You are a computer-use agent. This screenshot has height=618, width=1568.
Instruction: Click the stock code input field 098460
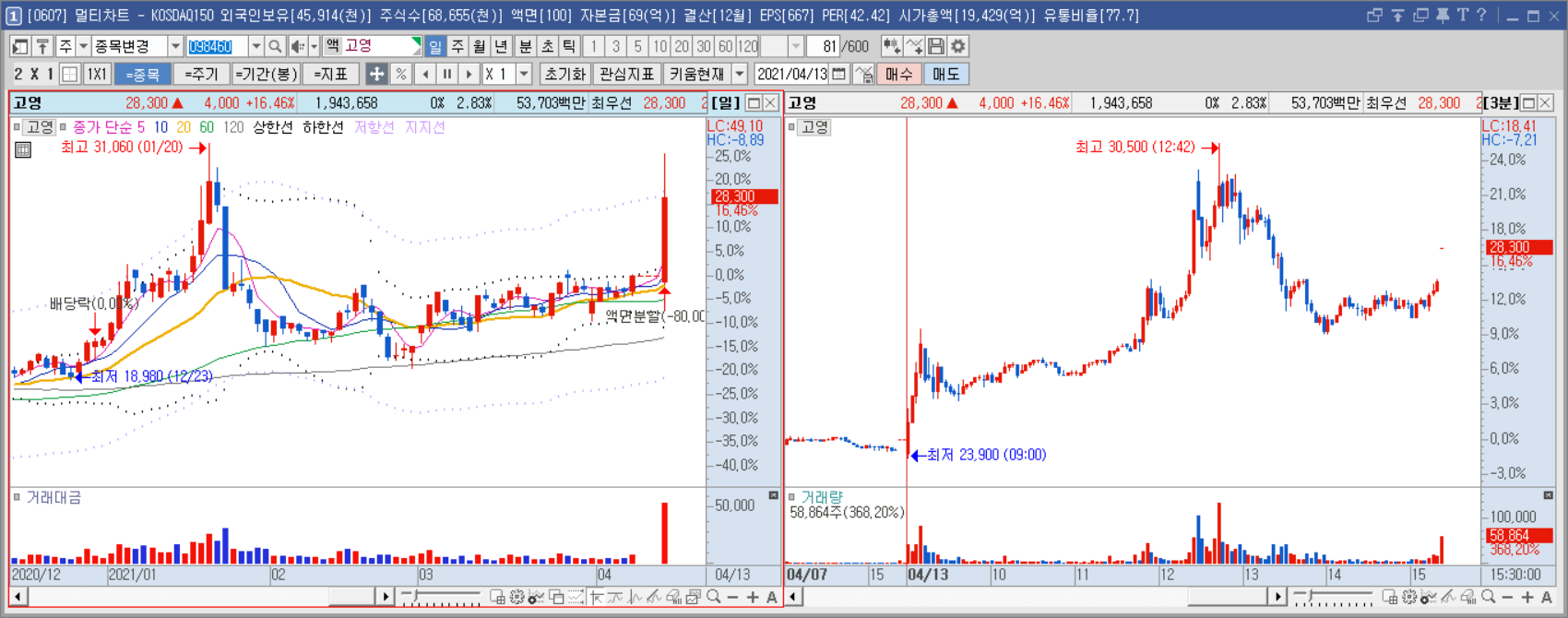click(217, 46)
